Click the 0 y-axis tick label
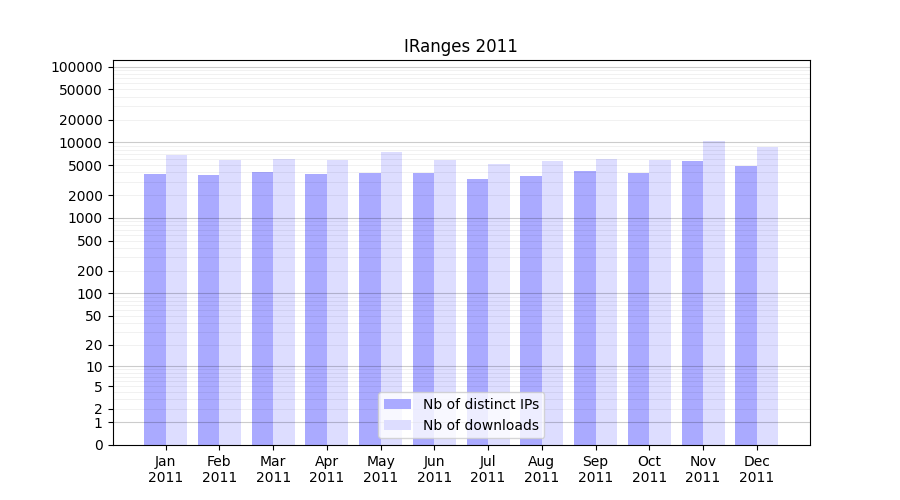 coord(98,445)
